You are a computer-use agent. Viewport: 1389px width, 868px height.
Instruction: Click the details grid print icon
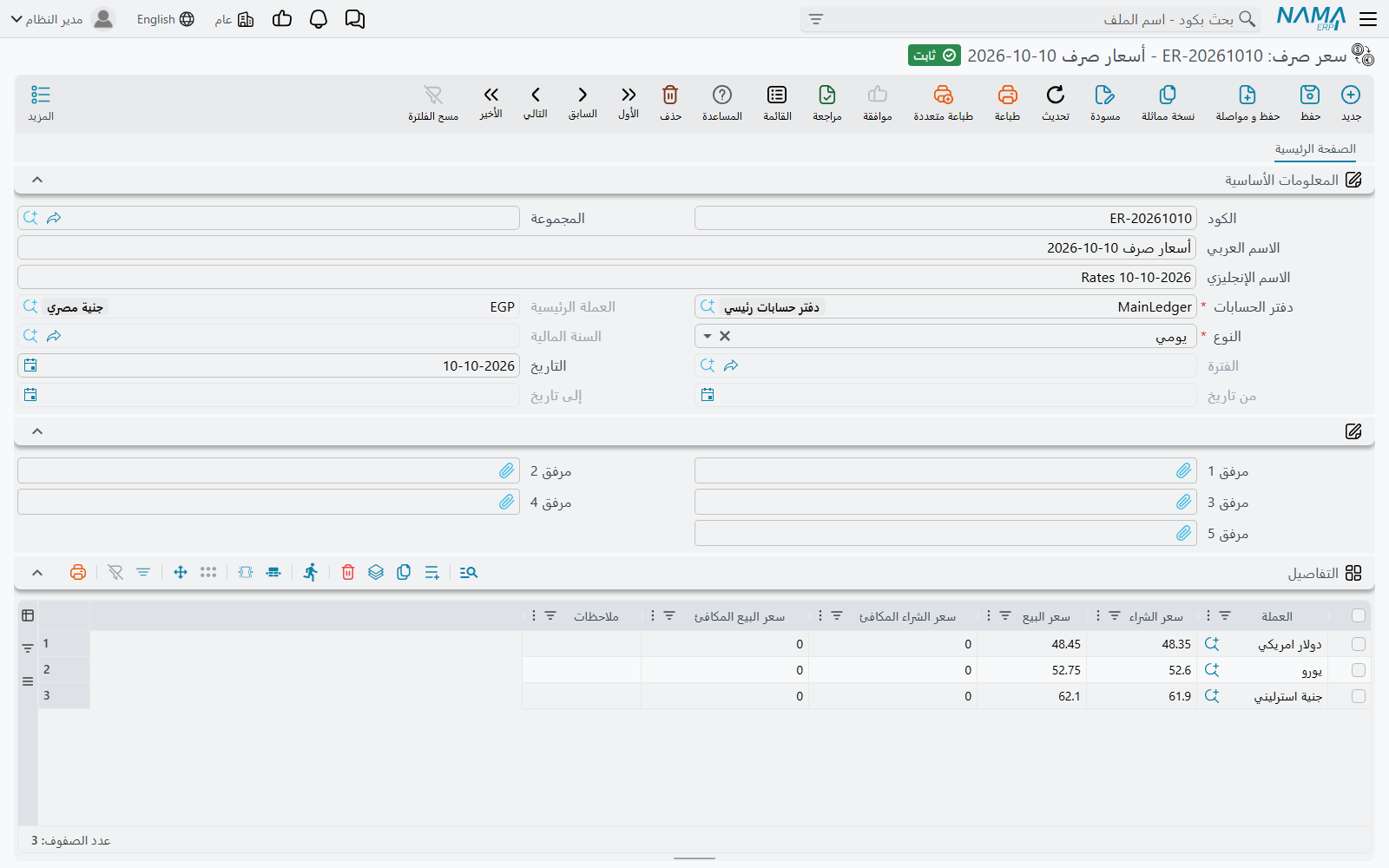(78, 572)
